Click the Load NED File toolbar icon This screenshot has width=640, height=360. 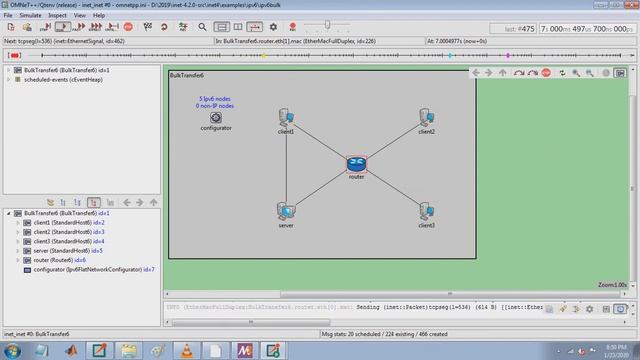pyautogui.click(x=27, y=27)
